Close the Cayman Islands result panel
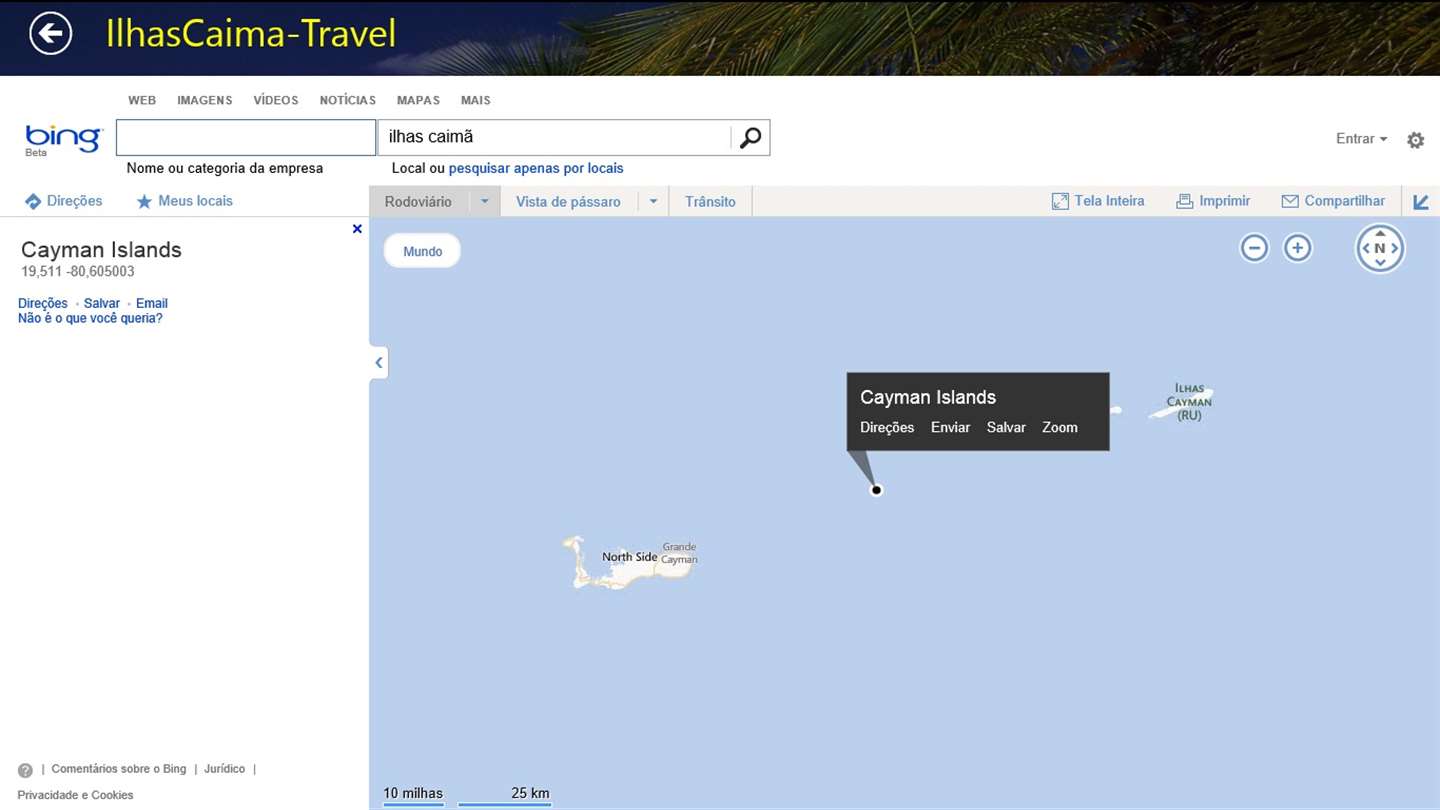1440x810 pixels. click(x=357, y=229)
